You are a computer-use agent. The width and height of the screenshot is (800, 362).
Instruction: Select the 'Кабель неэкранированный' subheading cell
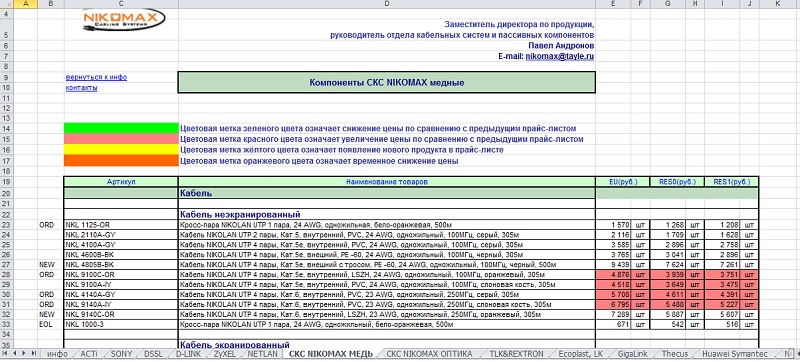coord(387,215)
